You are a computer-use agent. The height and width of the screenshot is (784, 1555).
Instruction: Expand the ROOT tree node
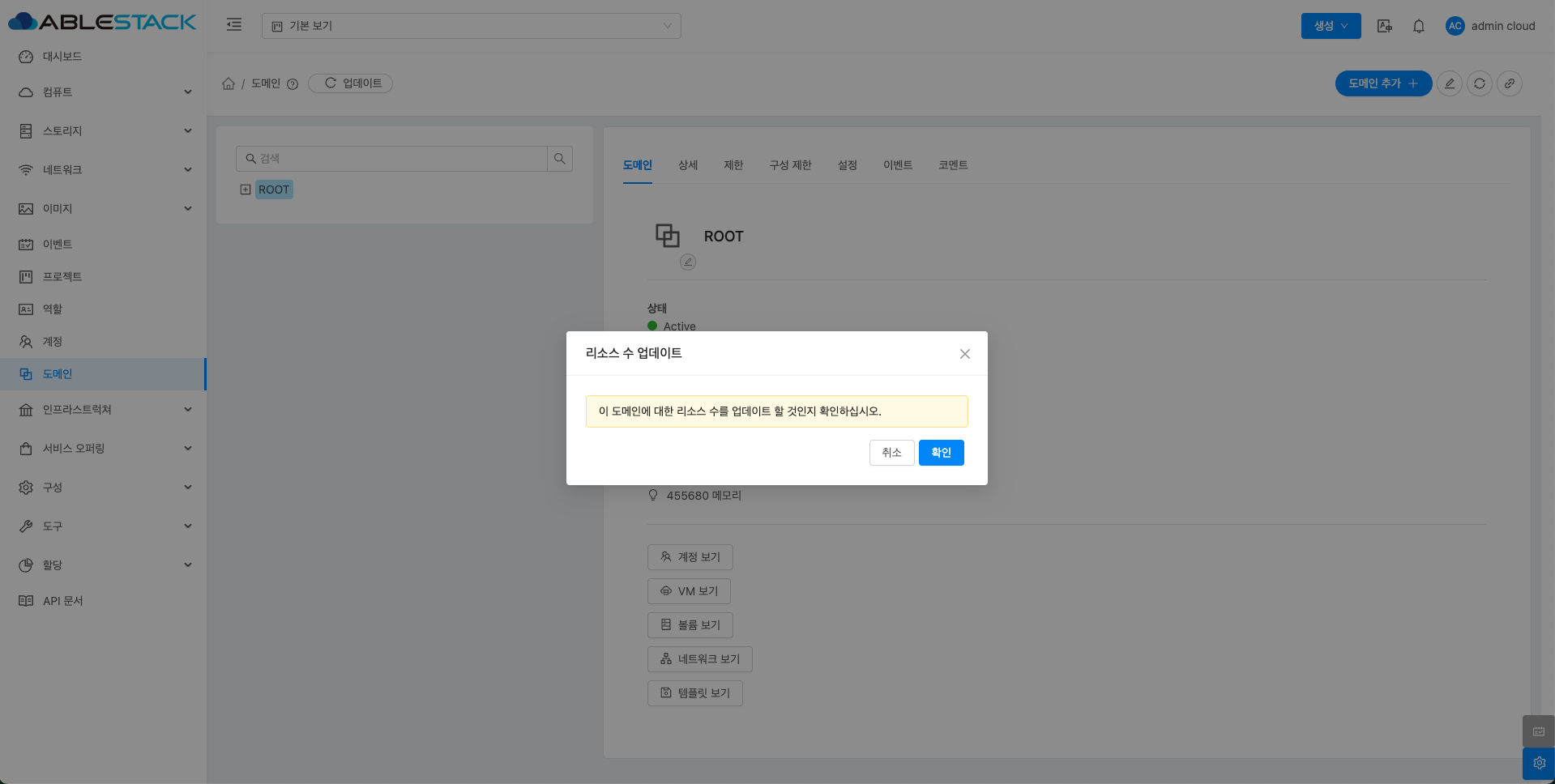[x=246, y=190]
